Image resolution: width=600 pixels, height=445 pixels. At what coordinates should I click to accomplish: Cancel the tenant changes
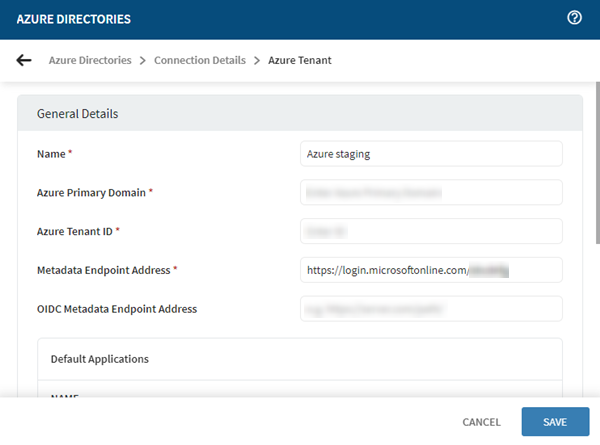[481, 422]
